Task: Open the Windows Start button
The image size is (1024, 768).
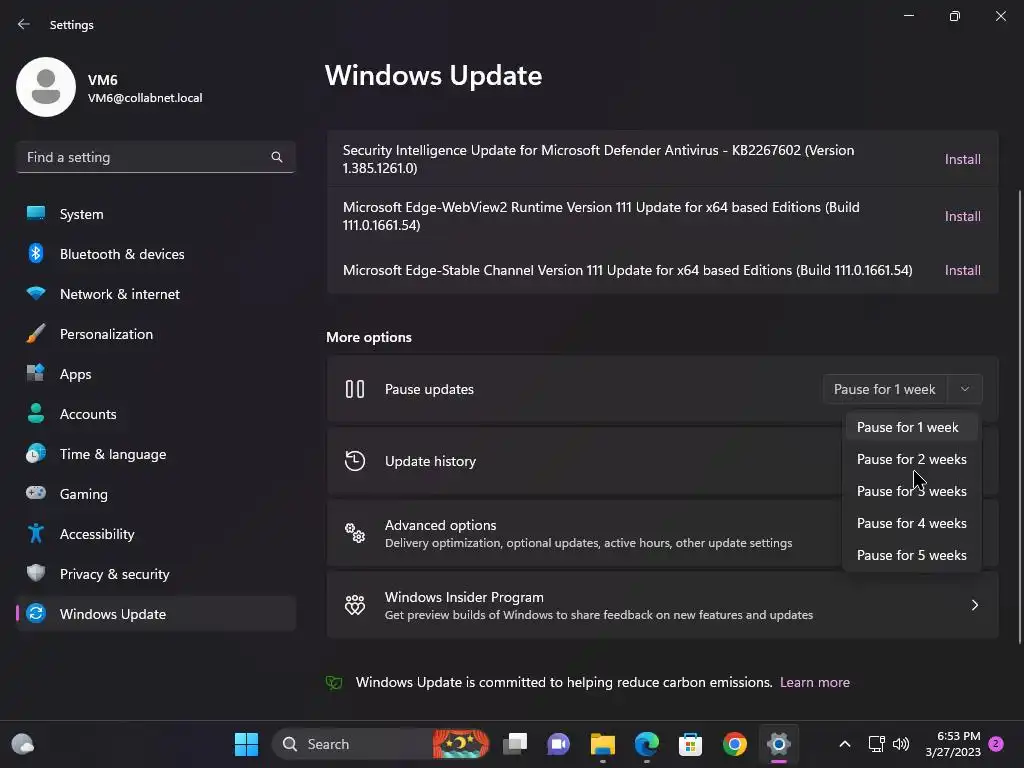Action: tap(246, 744)
